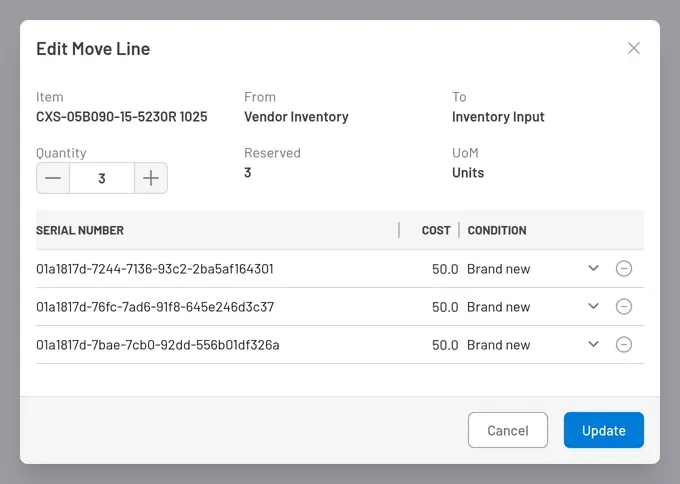Click the Vendor Inventory source value

(296, 117)
